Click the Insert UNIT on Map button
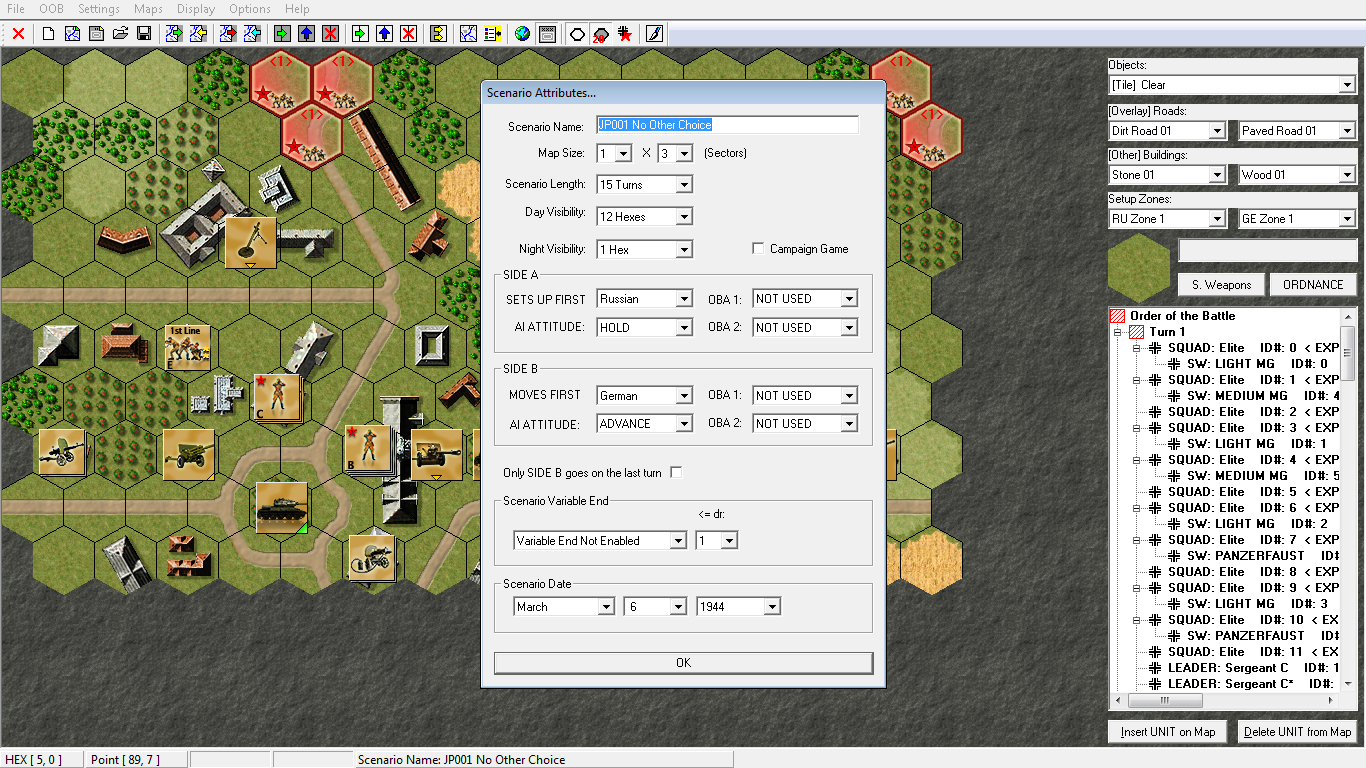 1166,731
